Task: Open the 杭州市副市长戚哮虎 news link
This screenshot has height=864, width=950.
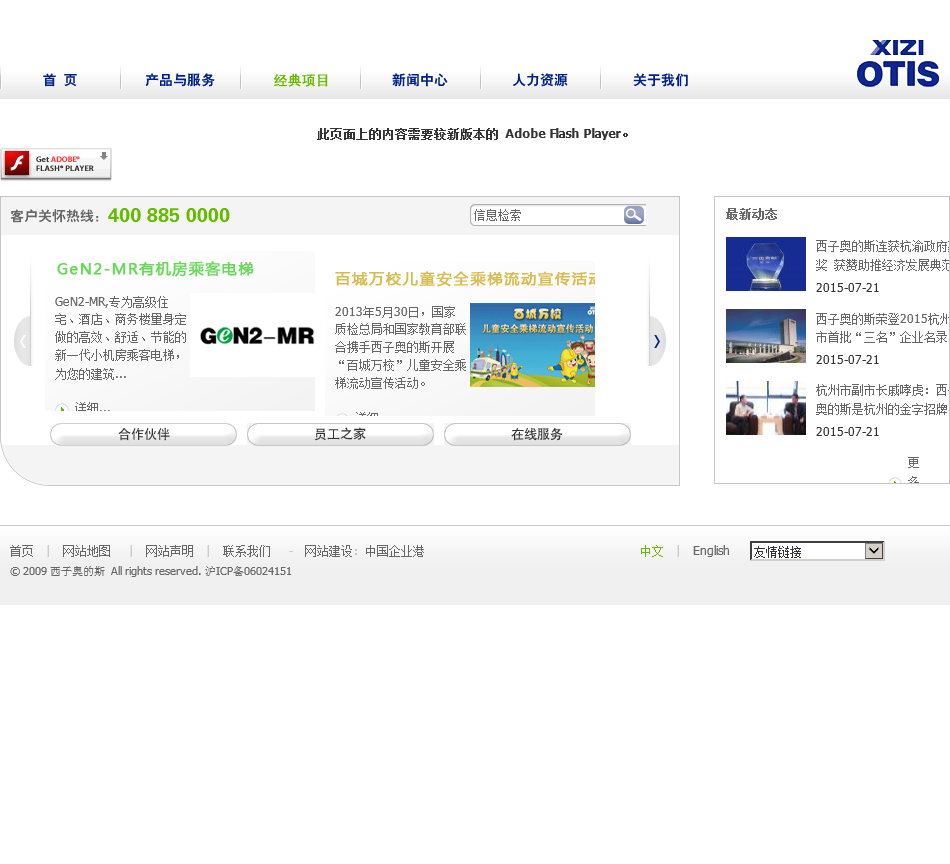Action: (882, 400)
